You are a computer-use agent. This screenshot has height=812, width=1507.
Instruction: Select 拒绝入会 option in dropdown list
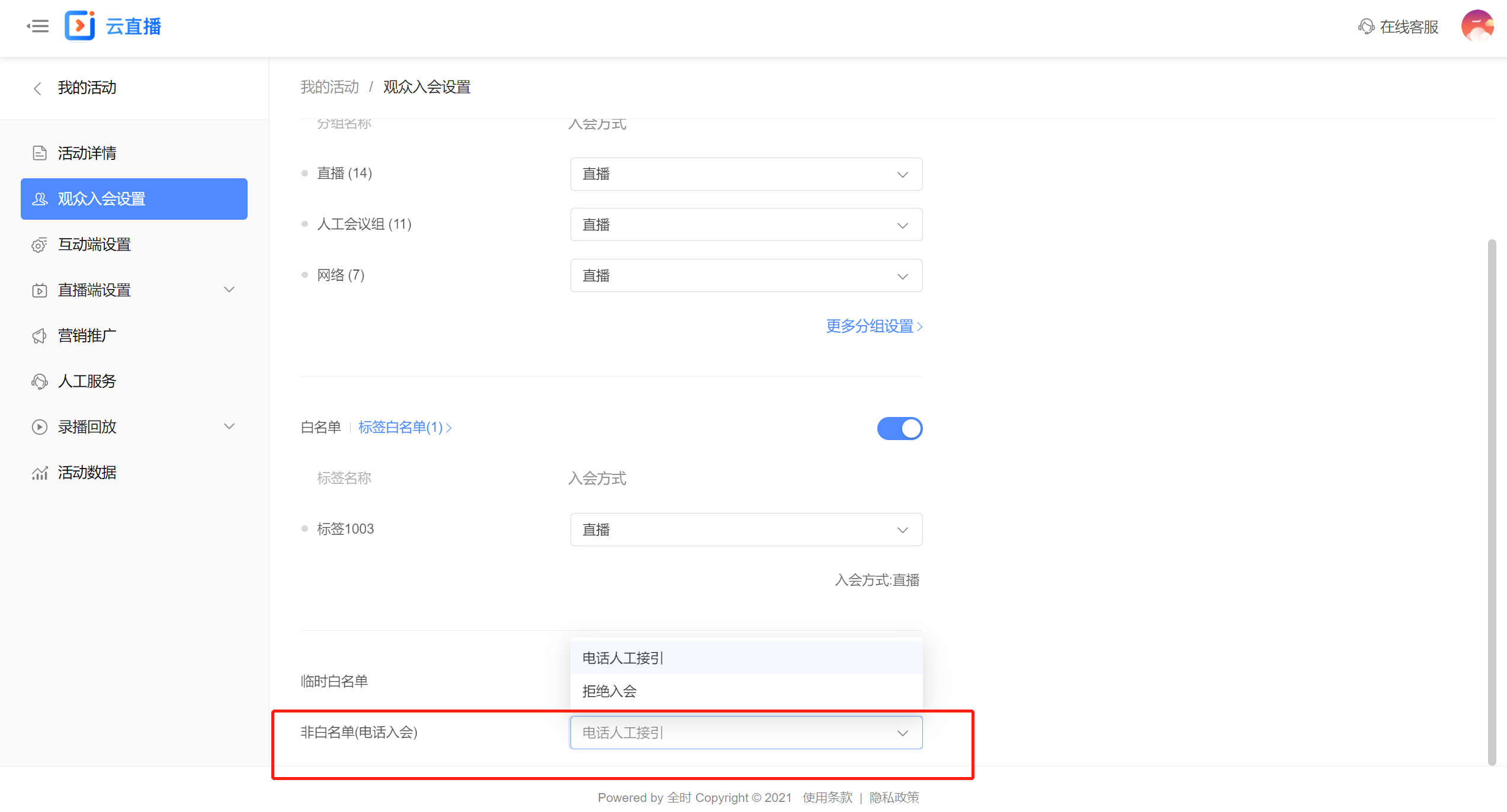(x=610, y=691)
